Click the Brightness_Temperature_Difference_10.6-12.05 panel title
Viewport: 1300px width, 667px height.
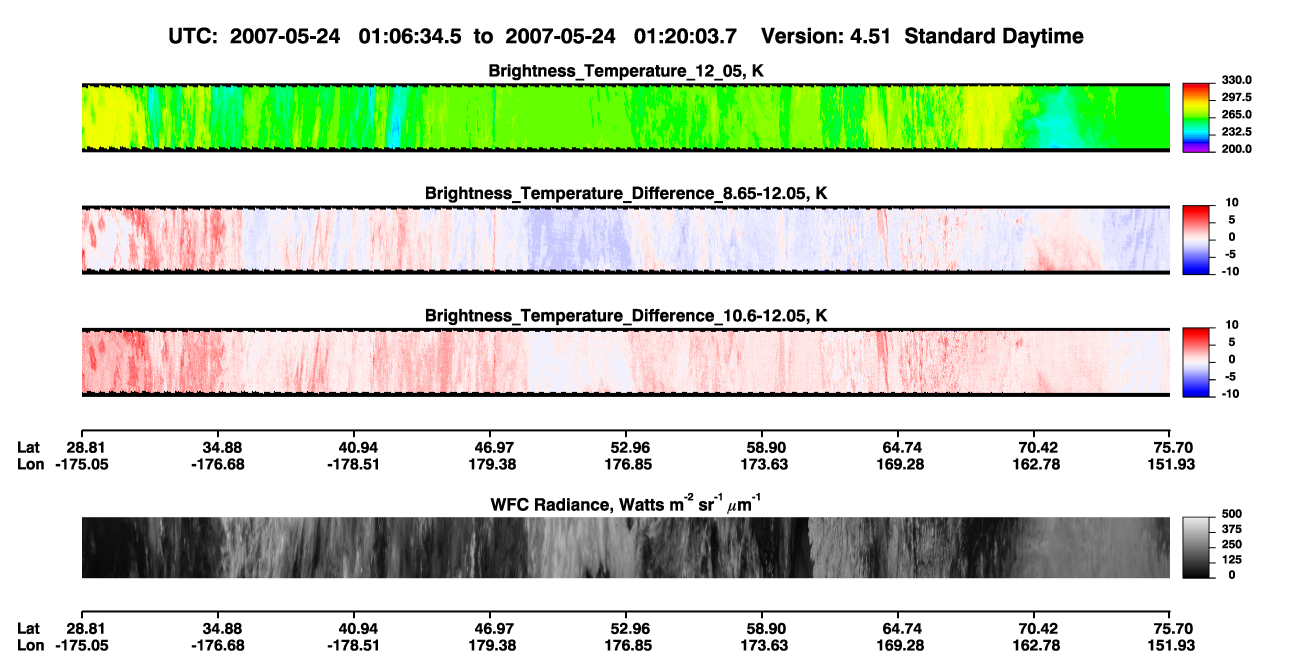coord(626,315)
